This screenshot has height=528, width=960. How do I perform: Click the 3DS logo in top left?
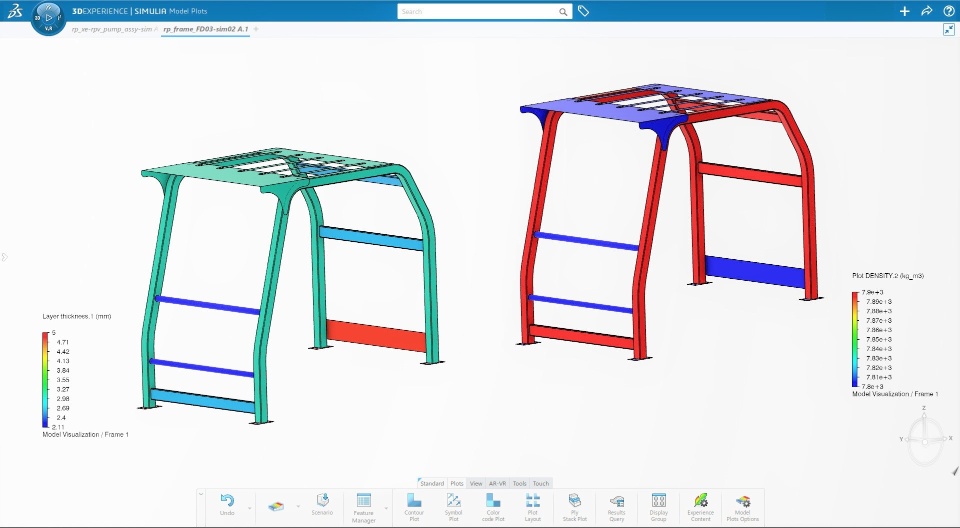tap(15, 11)
